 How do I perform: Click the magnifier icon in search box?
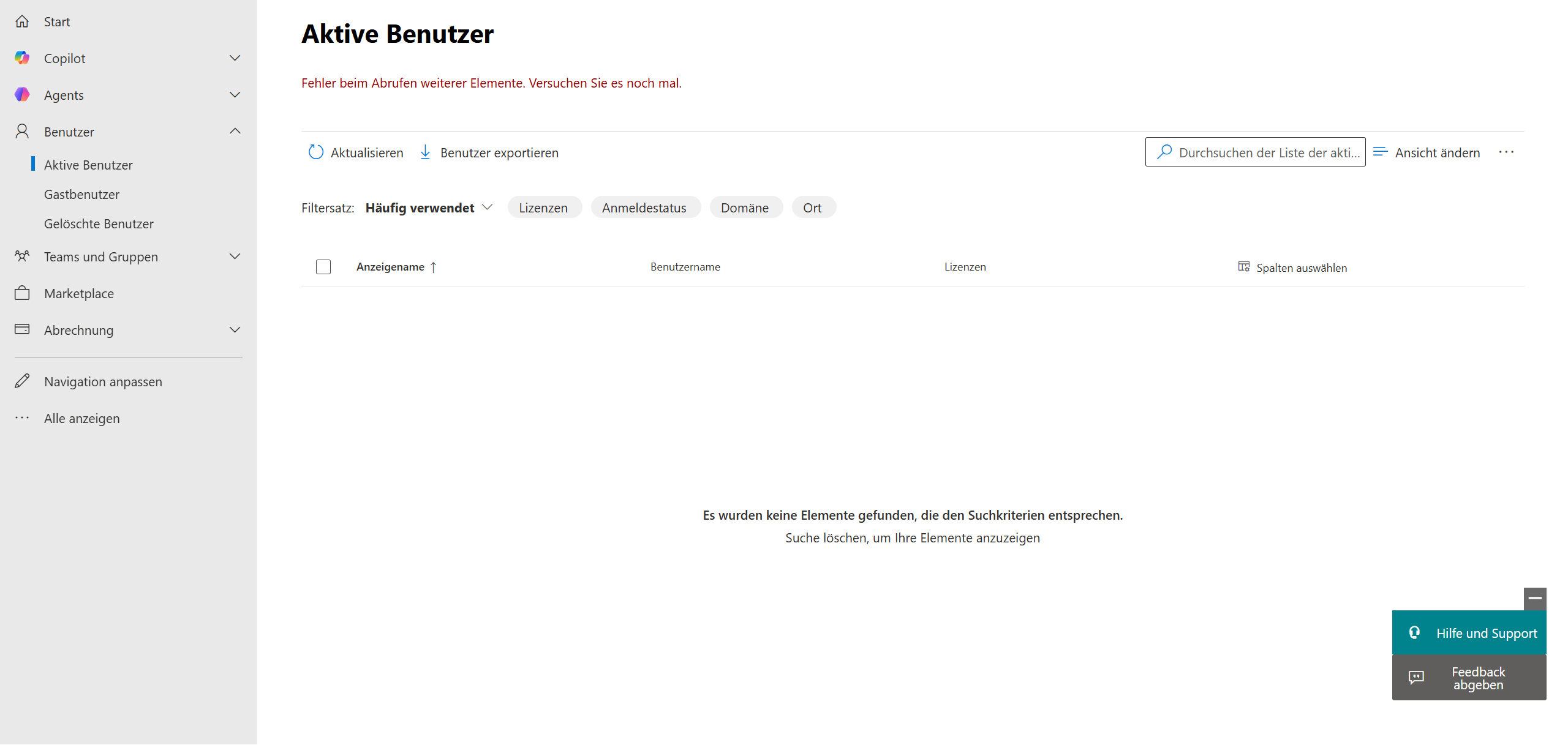click(x=1164, y=152)
